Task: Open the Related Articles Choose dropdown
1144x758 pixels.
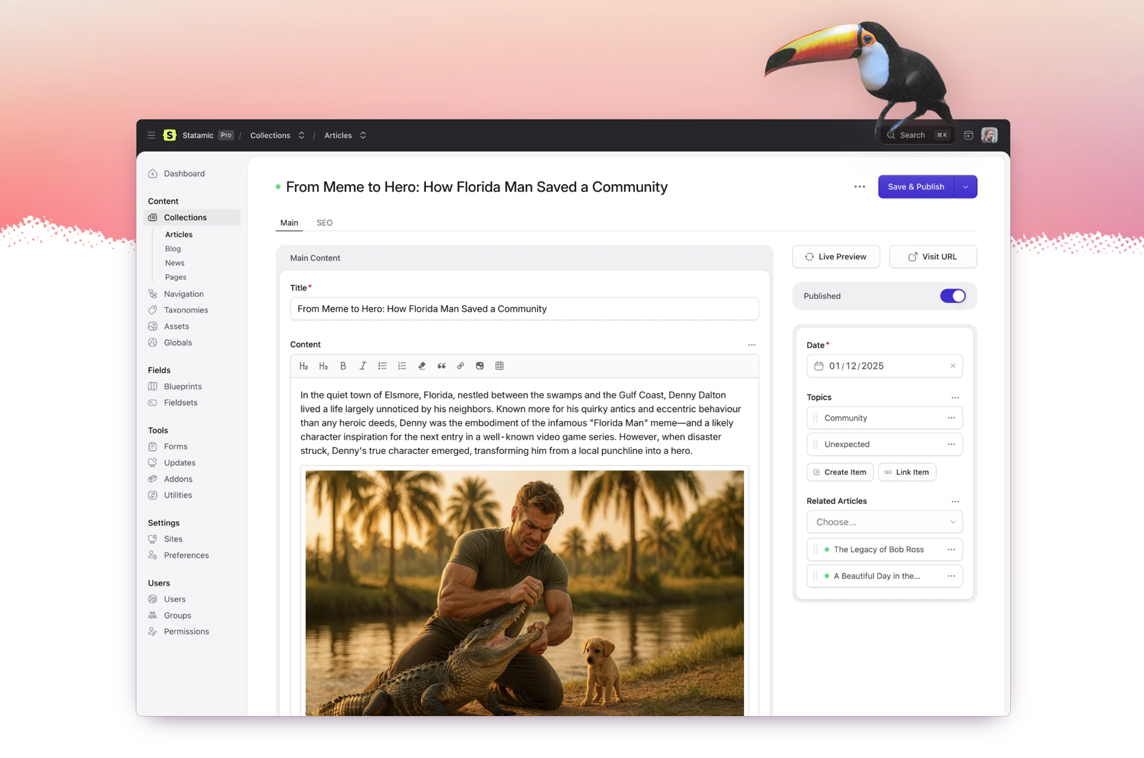Action: pyautogui.click(x=884, y=522)
